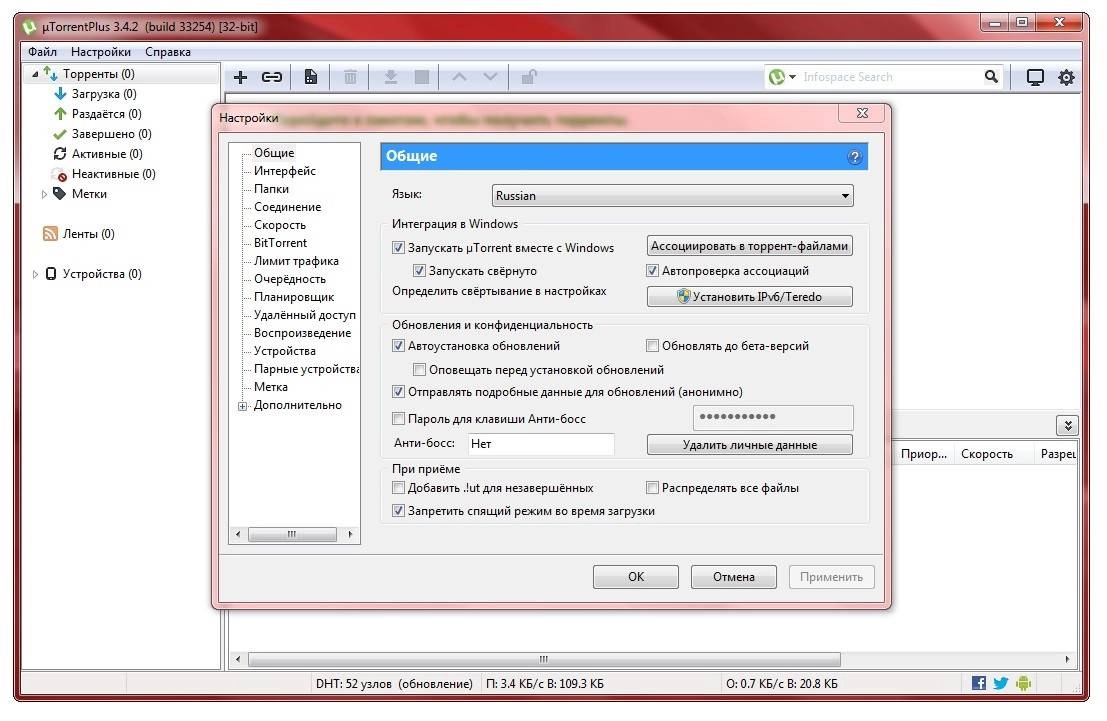The height and width of the screenshot is (721, 1107).
Task: Click the Anti-boss password field
Action: 773,418
